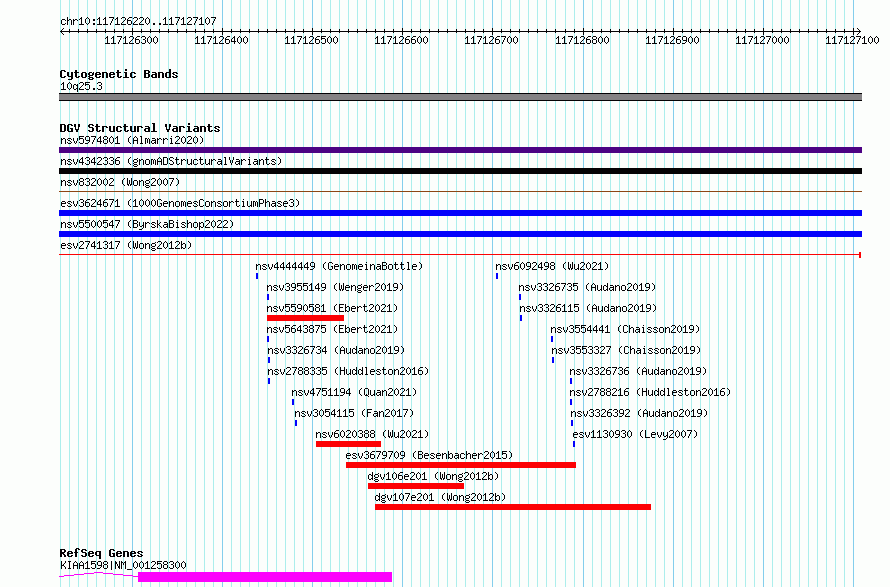This screenshot has height=587, width=890.
Task: Select nsv3326734 (Audano2019) label
Action: 335,350
